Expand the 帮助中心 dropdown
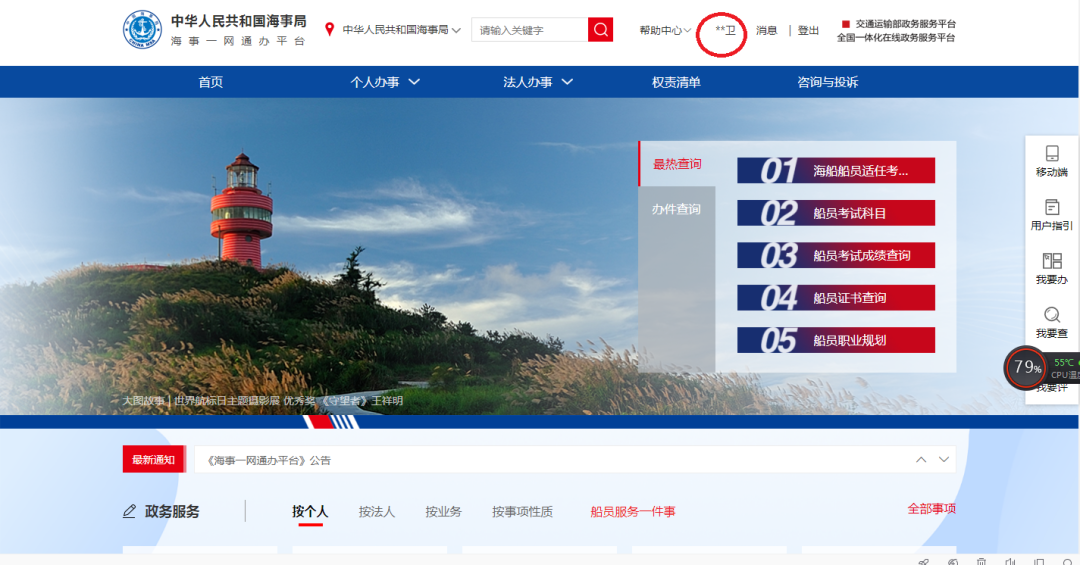 (x=665, y=30)
